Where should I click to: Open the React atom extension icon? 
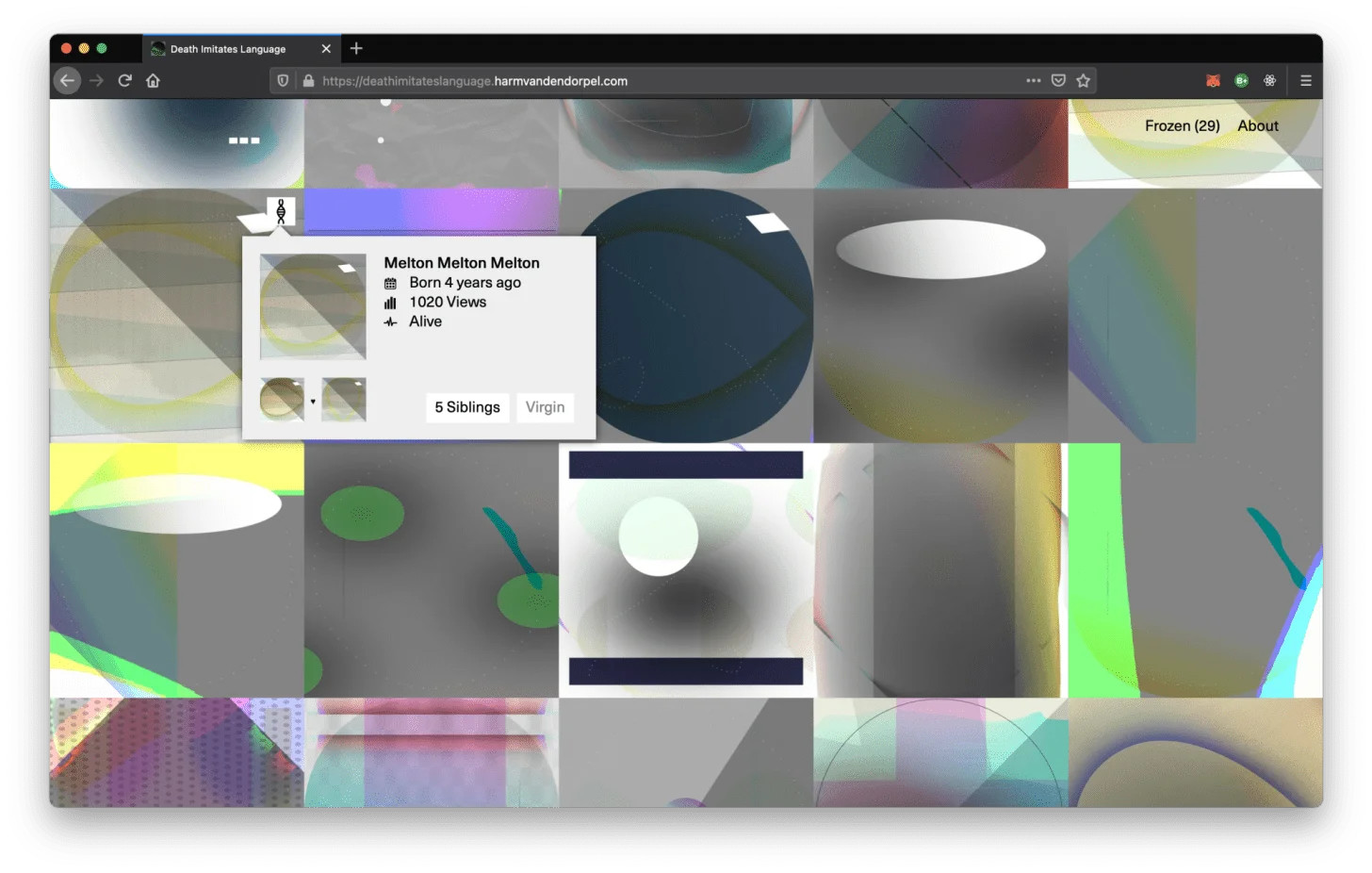1269,81
